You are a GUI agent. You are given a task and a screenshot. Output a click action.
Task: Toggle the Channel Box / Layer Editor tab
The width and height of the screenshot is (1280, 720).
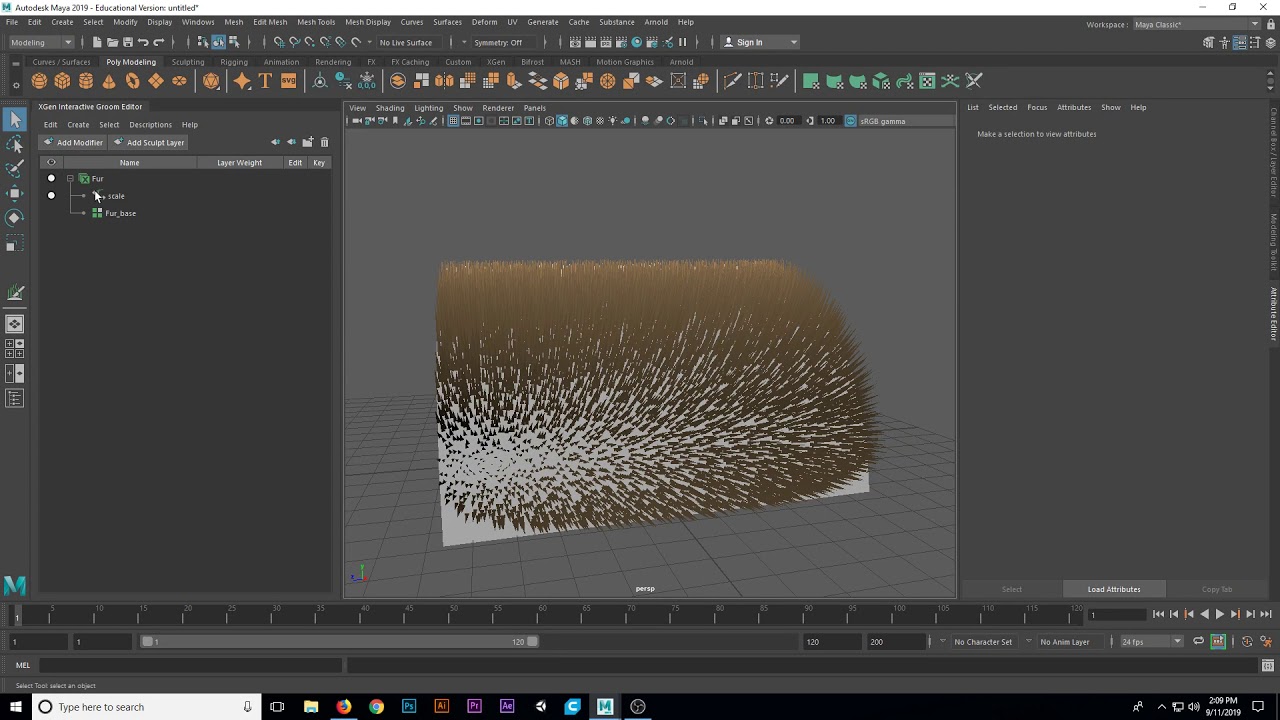tap(1274, 152)
